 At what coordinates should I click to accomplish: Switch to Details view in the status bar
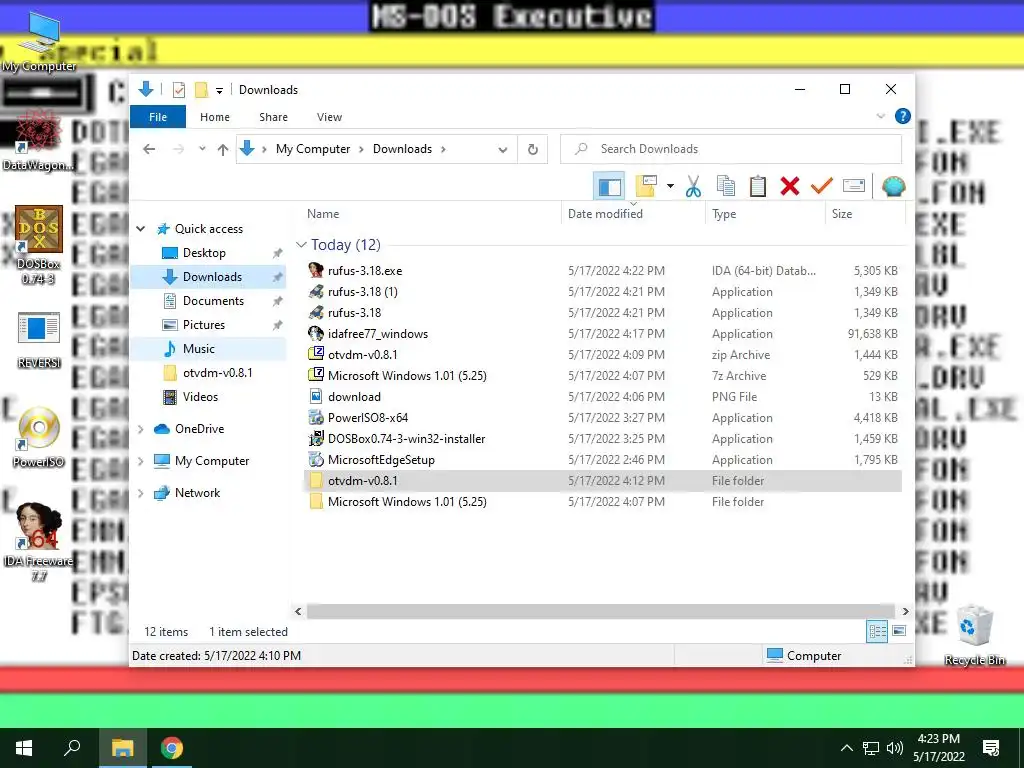pos(876,632)
